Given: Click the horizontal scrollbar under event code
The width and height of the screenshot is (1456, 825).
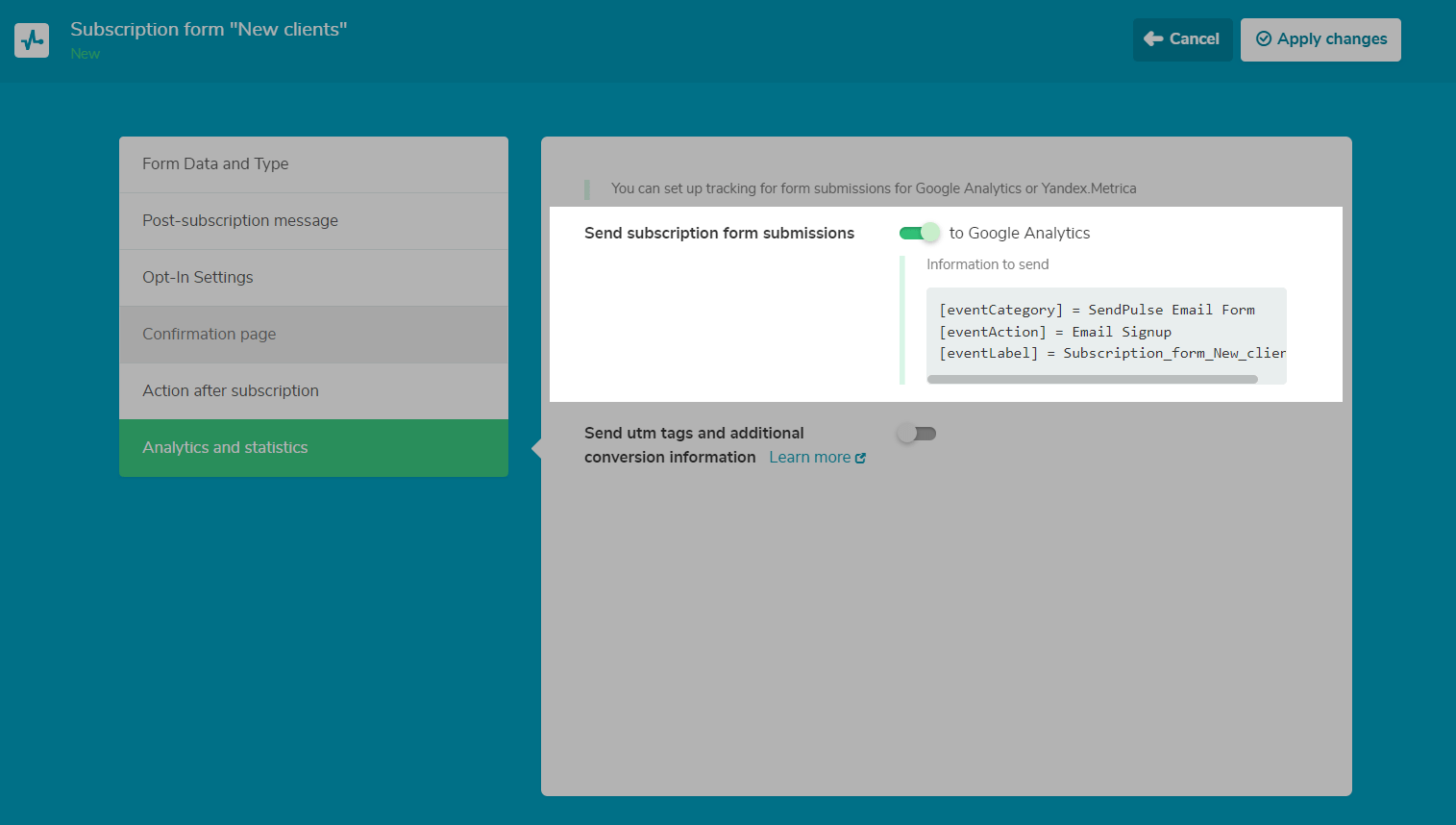Looking at the screenshot, I should 1092,380.
